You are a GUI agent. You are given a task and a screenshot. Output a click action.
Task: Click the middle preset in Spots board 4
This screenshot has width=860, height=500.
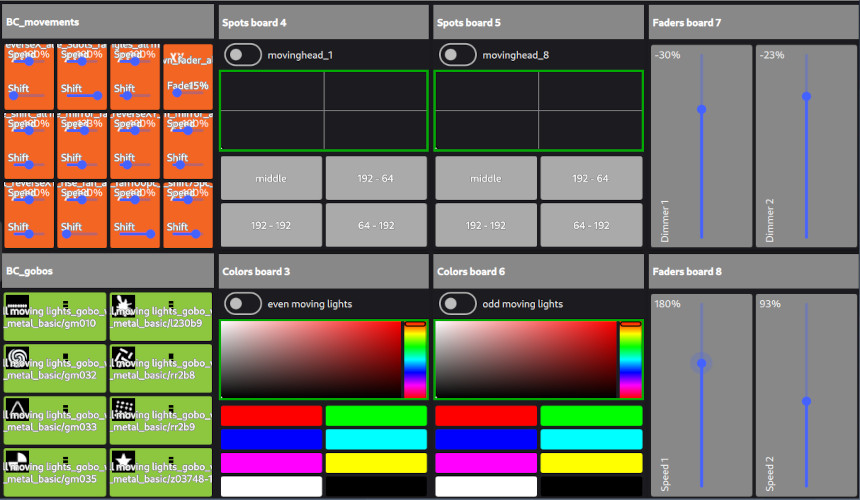click(271, 178)
